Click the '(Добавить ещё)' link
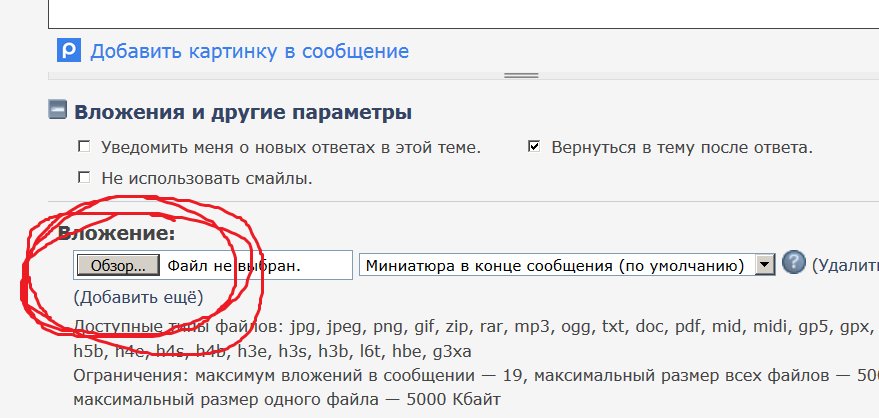Screen dimensions: 879x418 pyautogui.click(x=138, y=297)
